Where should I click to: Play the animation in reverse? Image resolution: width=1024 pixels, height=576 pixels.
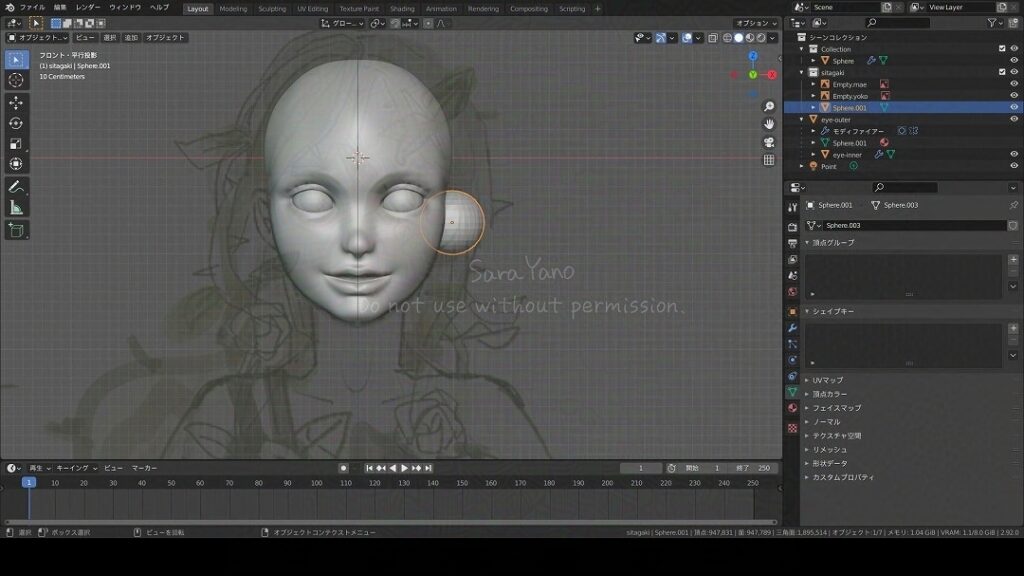coord(392,468)
